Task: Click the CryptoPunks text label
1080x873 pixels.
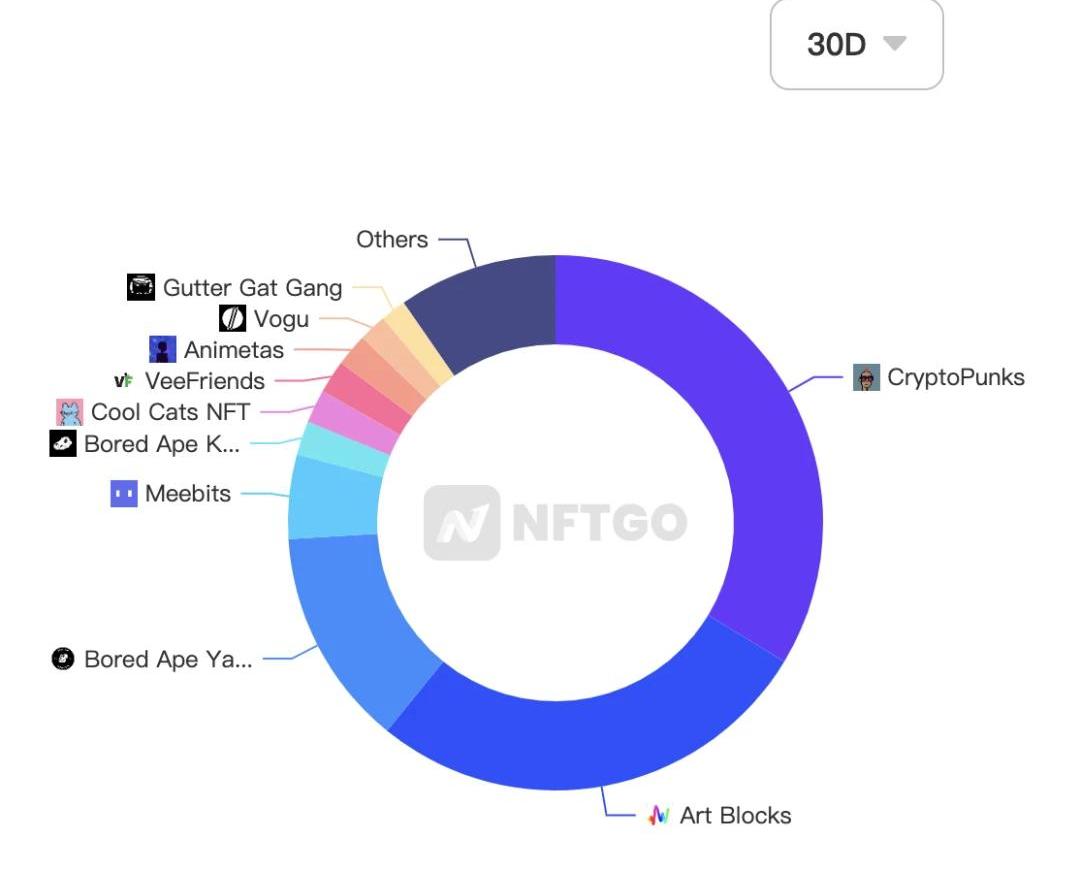Action: tap(956, 378)
